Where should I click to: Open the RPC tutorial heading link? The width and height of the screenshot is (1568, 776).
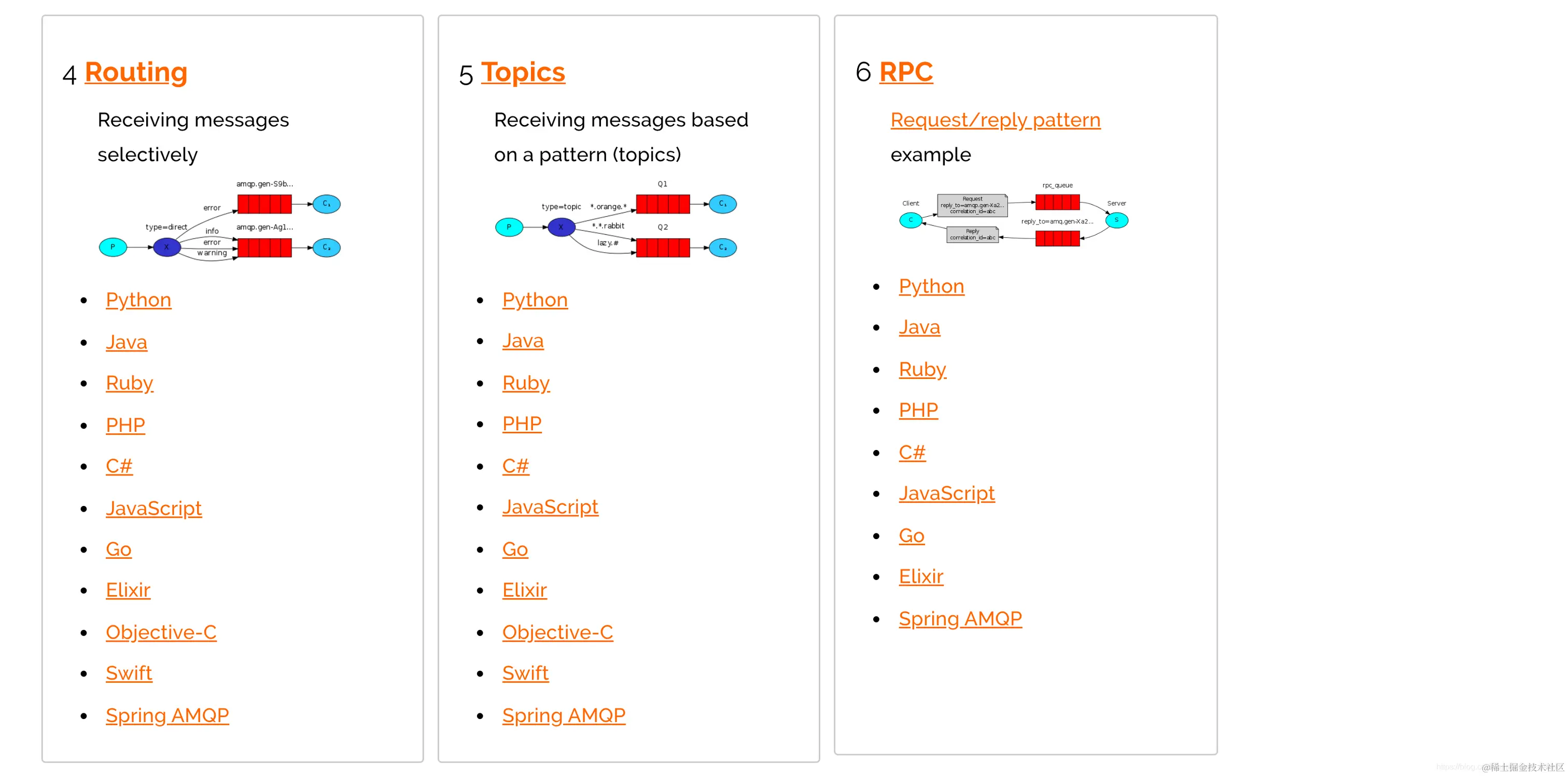click(x=906, y=73)
